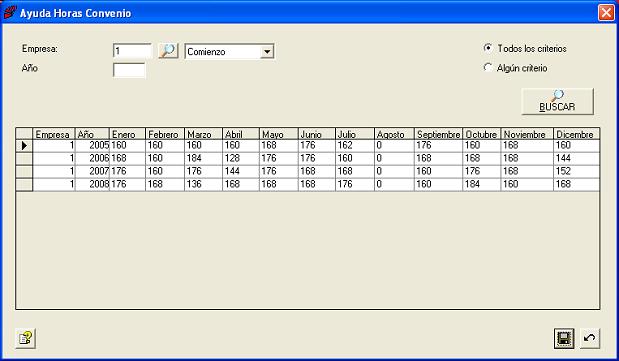Select the row header for year 2008

tap(24, 185)
